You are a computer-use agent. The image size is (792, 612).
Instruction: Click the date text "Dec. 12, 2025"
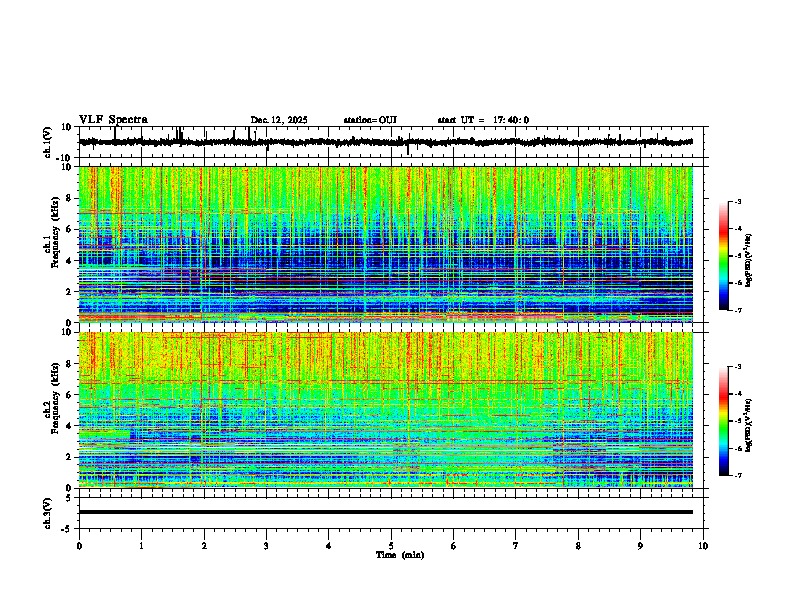pos(279,120)
